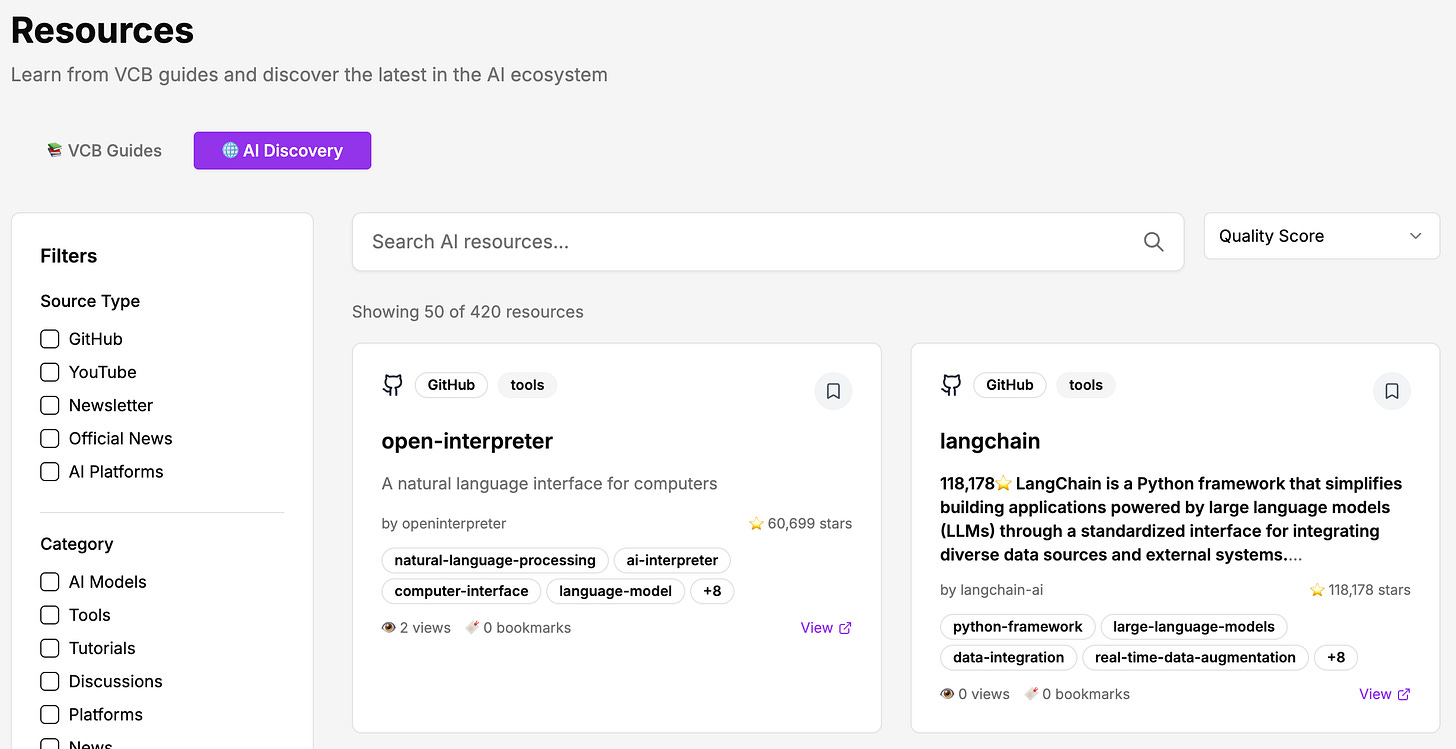
Task: Click 'A natural language interface for computers'
Action: 549,484
